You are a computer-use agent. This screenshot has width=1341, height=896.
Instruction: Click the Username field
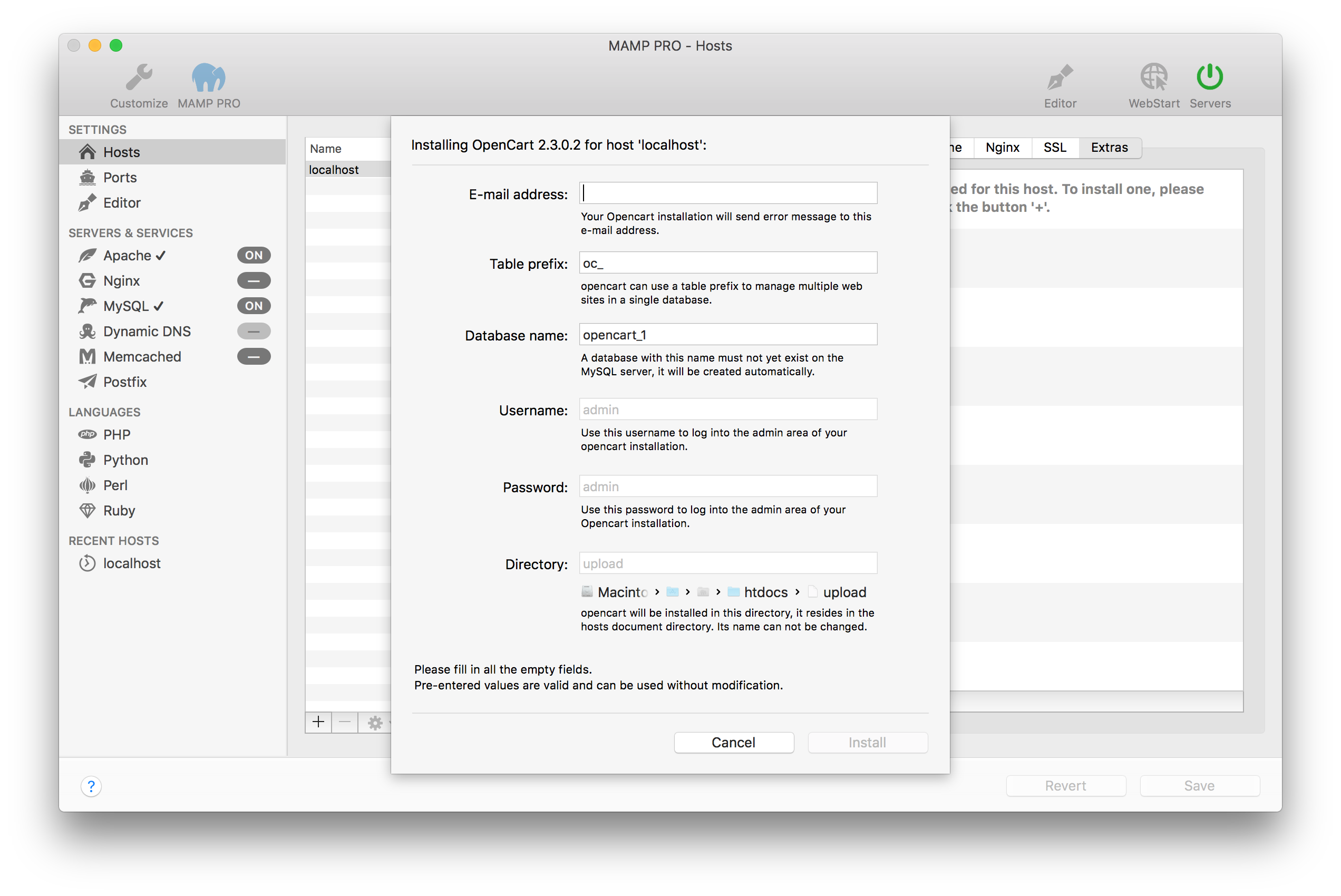[728, 409]
